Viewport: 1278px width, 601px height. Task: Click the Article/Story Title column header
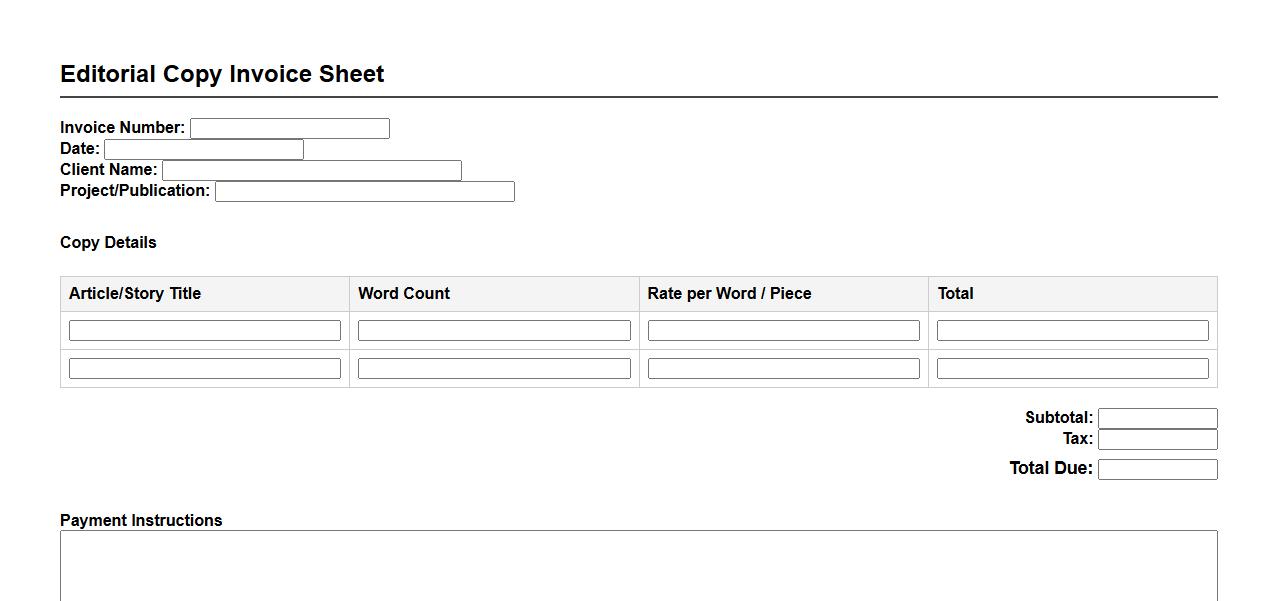[x=135, y=293]
